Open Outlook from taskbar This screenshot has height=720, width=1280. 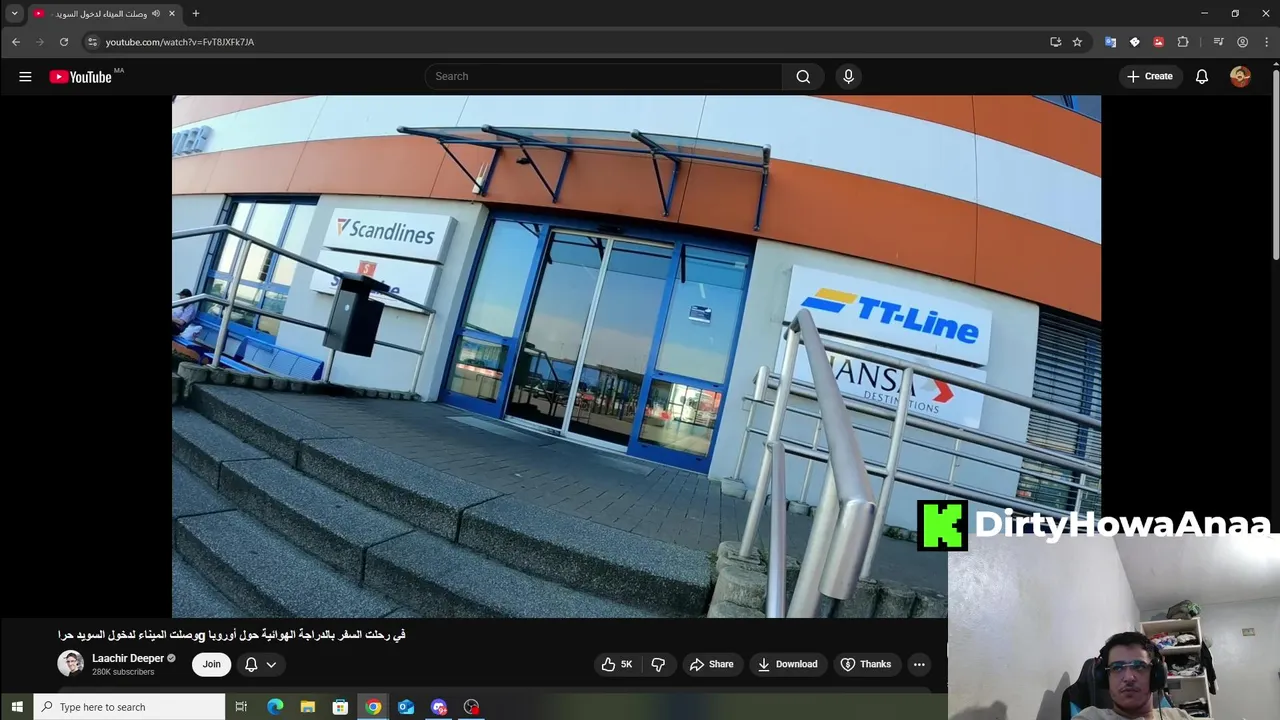point(406,707)
